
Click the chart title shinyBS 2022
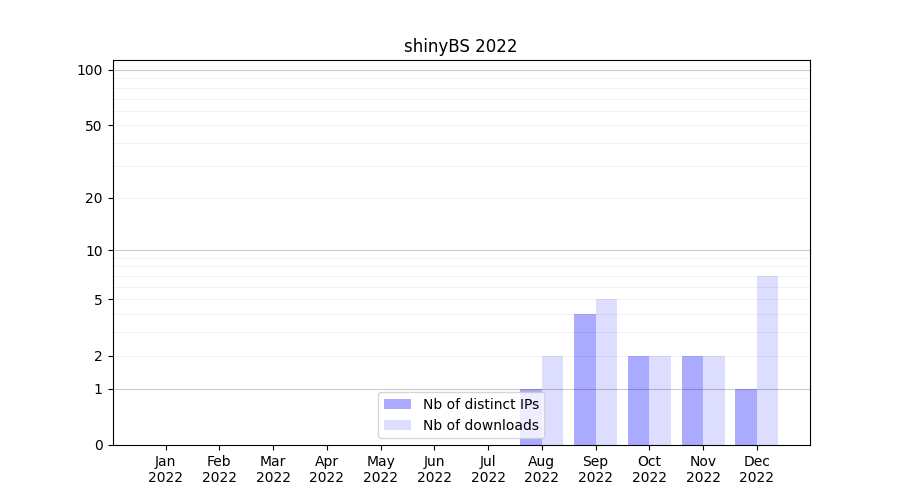(460, 46)
